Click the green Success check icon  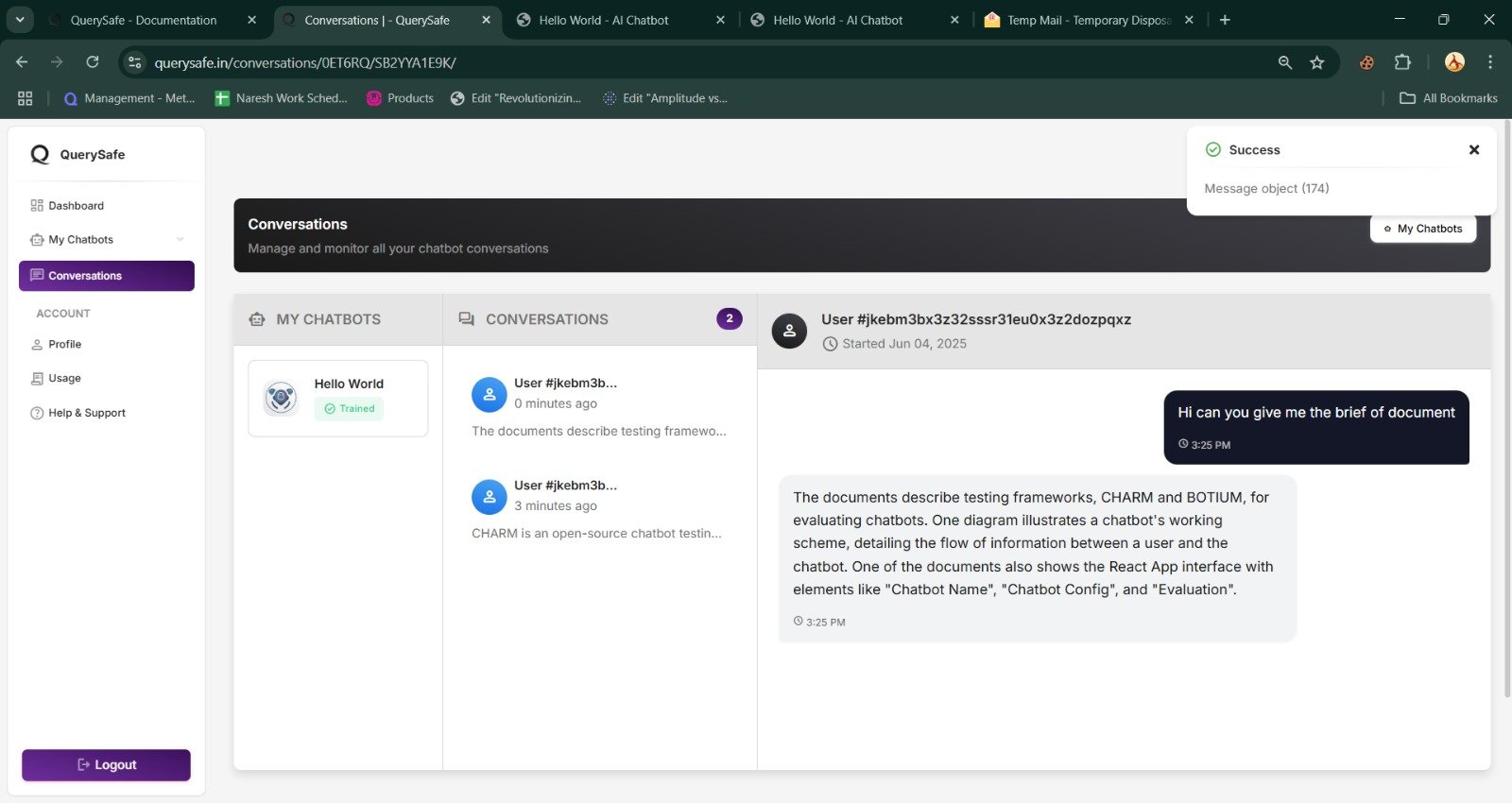1213,149
